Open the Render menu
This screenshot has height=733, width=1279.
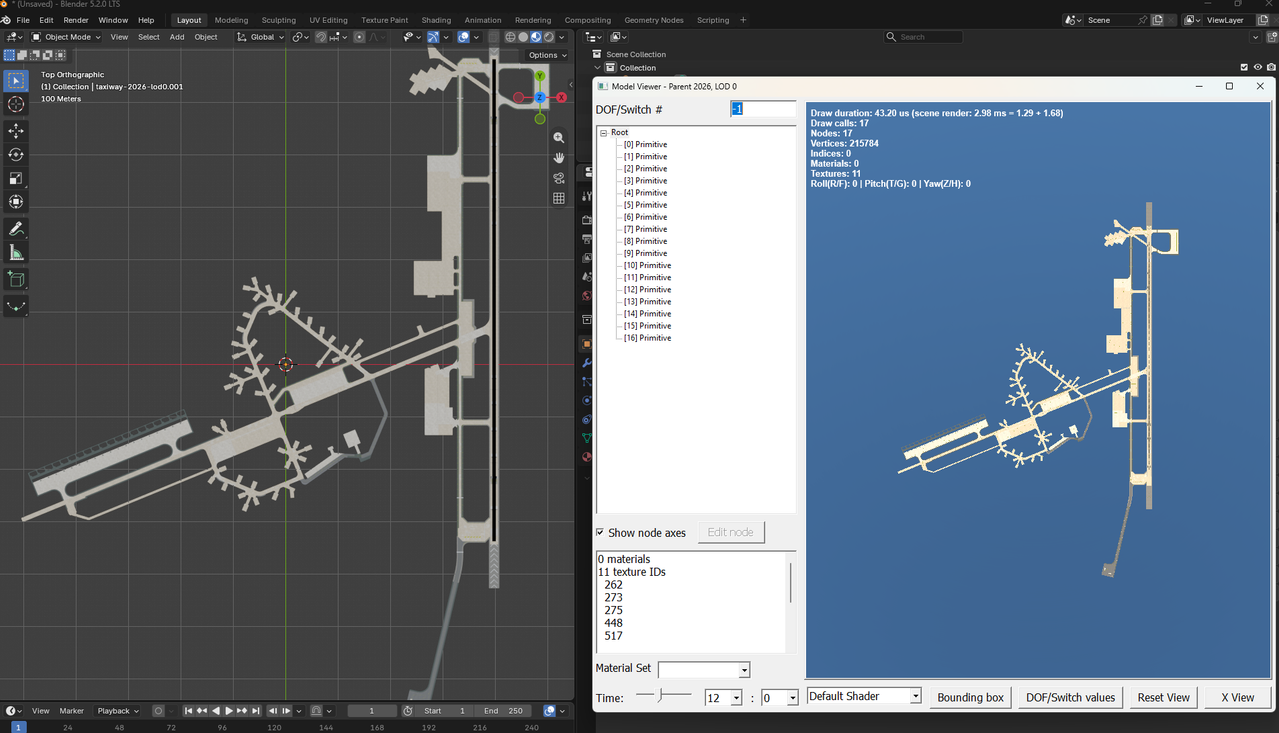[76, 20]
